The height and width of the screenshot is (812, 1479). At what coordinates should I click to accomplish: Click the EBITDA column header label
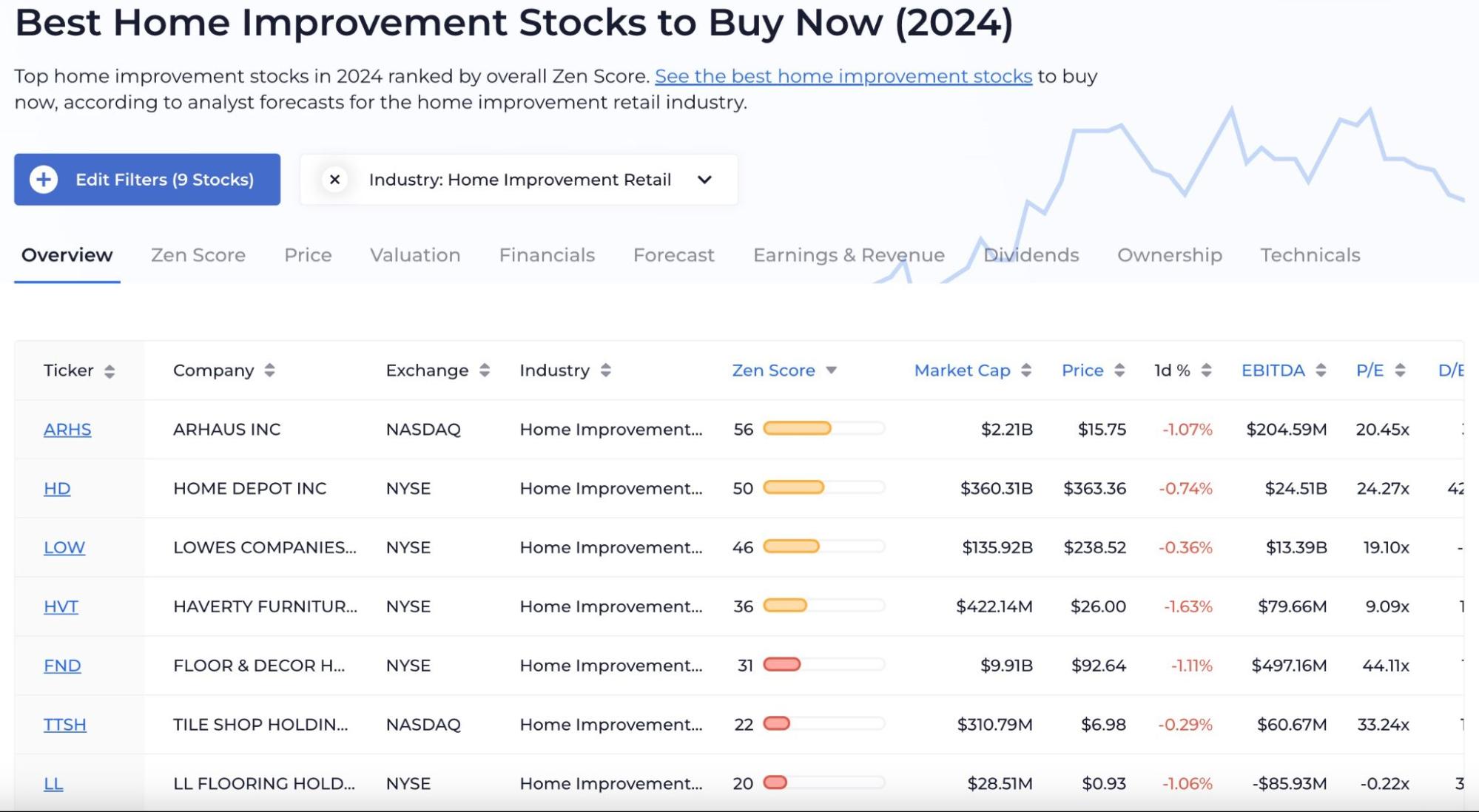(x=1273, y=371)
